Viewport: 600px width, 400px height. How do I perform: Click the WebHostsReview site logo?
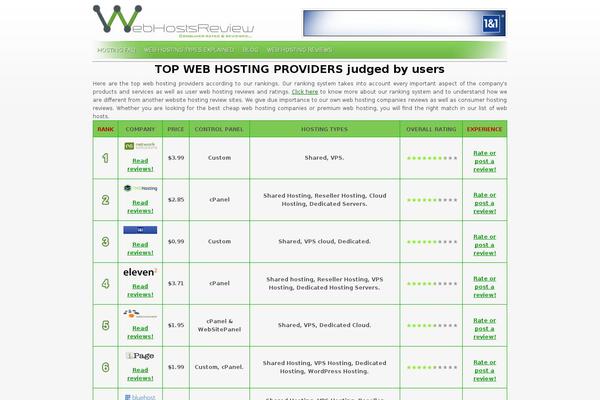[x=173, y=21]
